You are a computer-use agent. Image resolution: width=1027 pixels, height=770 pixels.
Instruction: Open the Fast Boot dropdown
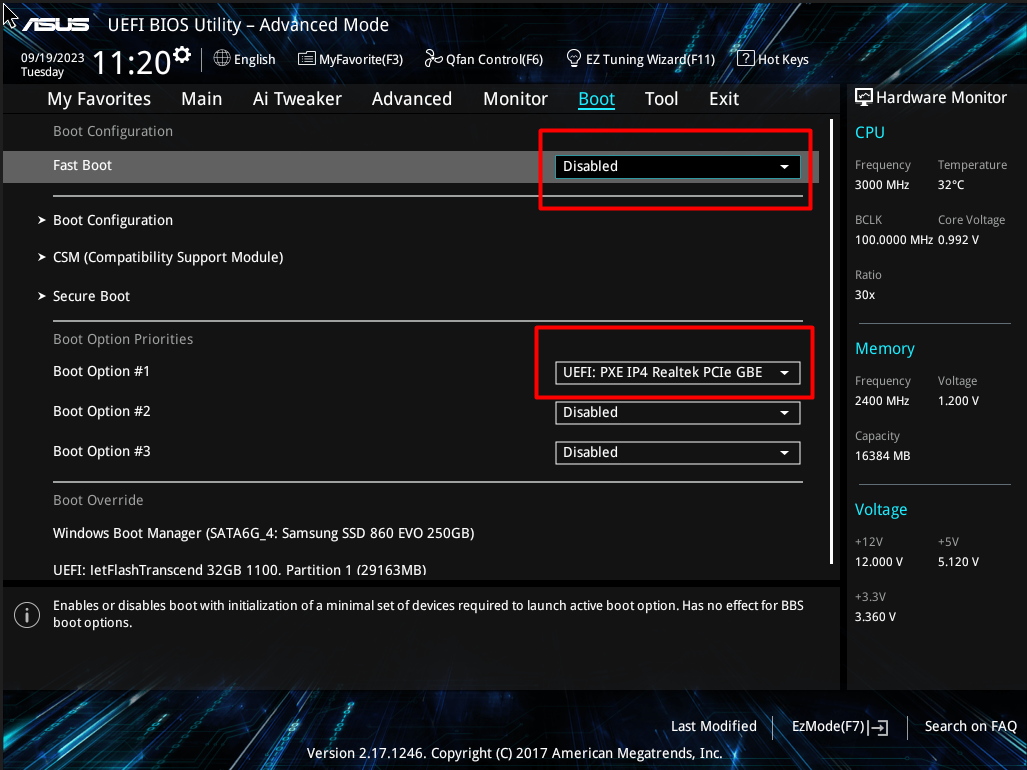pyautogui.click(x=677, y=166)
